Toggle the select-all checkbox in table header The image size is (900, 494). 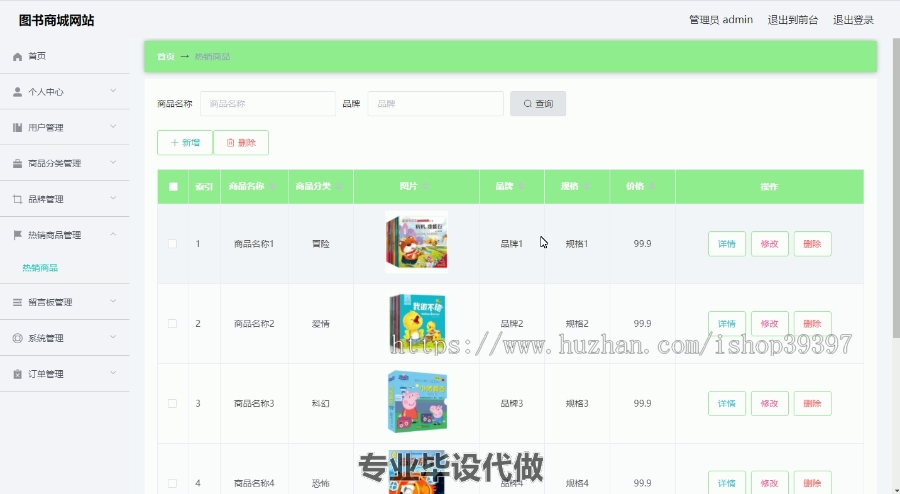point(173,186)
